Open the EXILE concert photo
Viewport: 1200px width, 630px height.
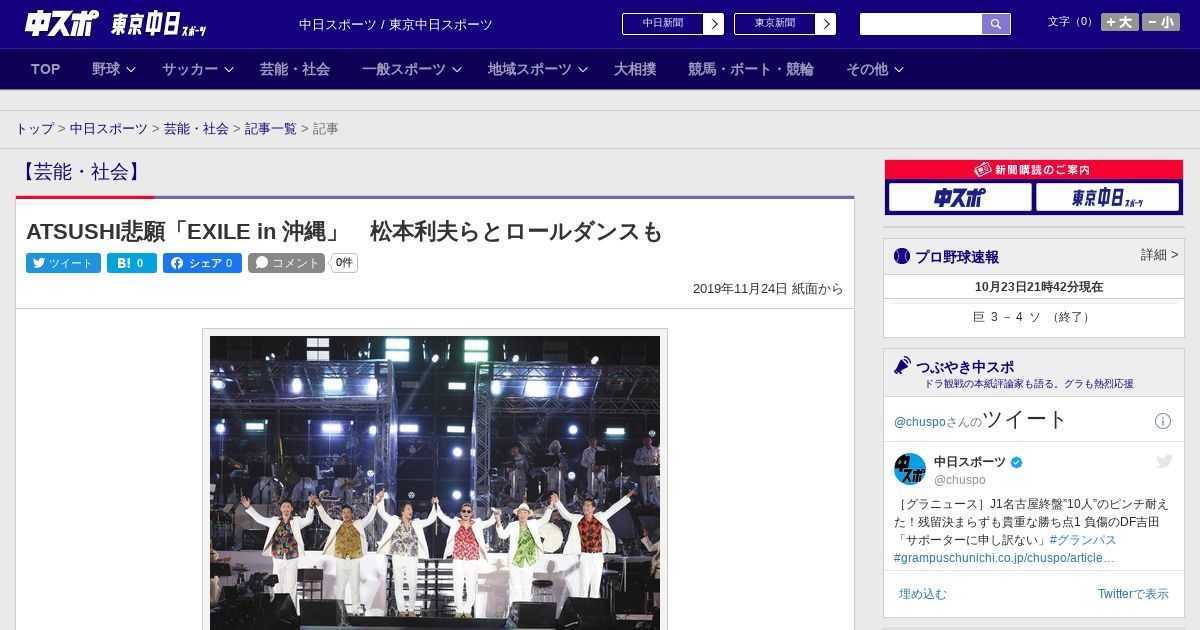[x=435, y=482]
